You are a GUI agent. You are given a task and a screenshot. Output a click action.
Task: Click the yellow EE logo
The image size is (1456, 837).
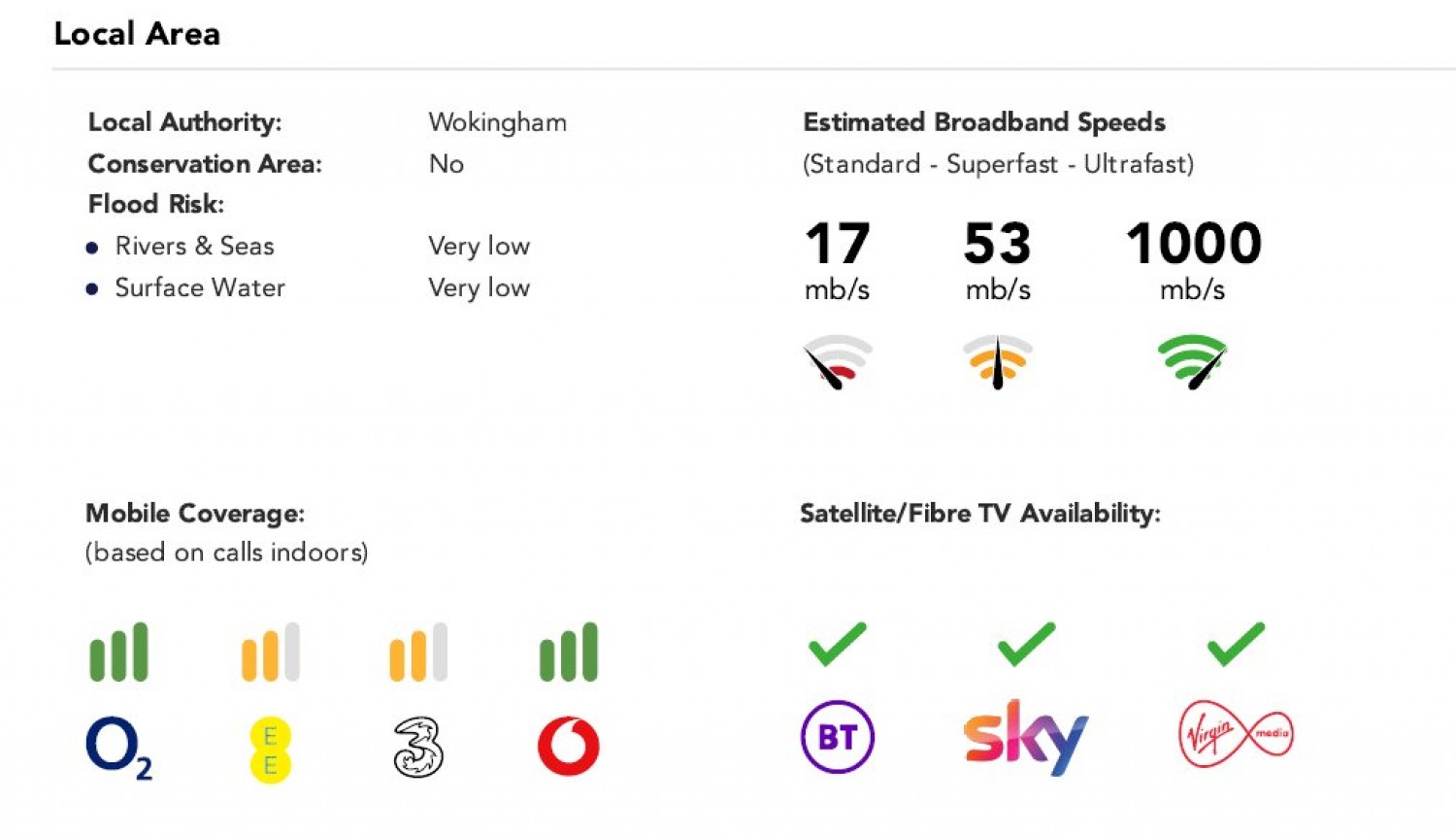pos(270,750)
